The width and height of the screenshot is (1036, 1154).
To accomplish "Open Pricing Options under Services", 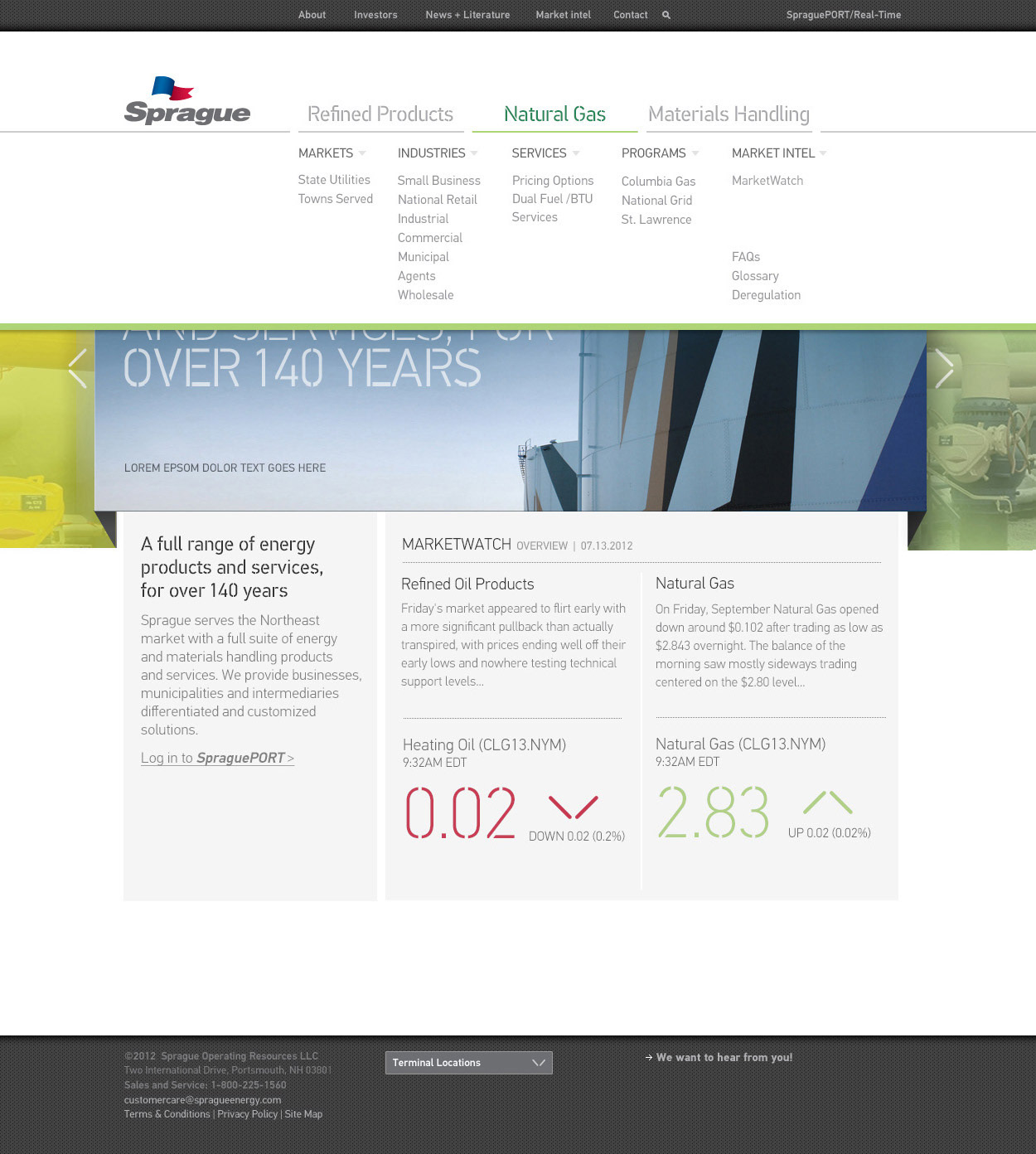I will pos(553,181).
